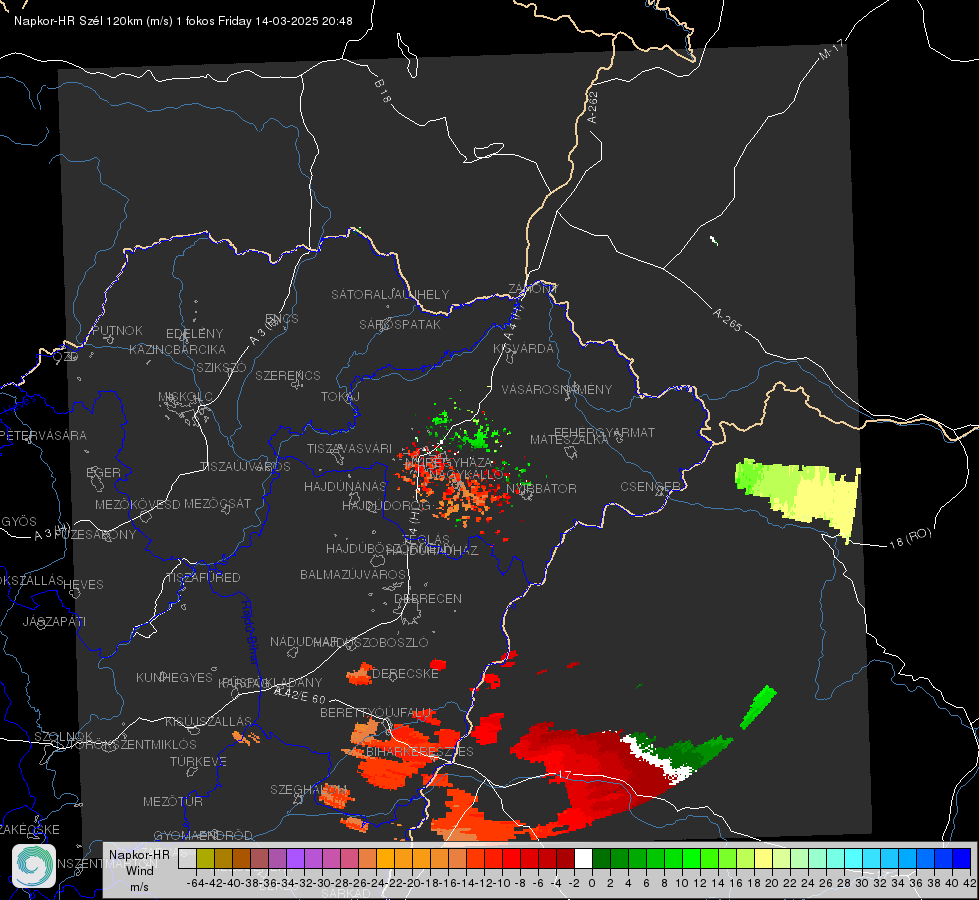
Task: Click the DERECSKE city label
Action: [405, 673]
